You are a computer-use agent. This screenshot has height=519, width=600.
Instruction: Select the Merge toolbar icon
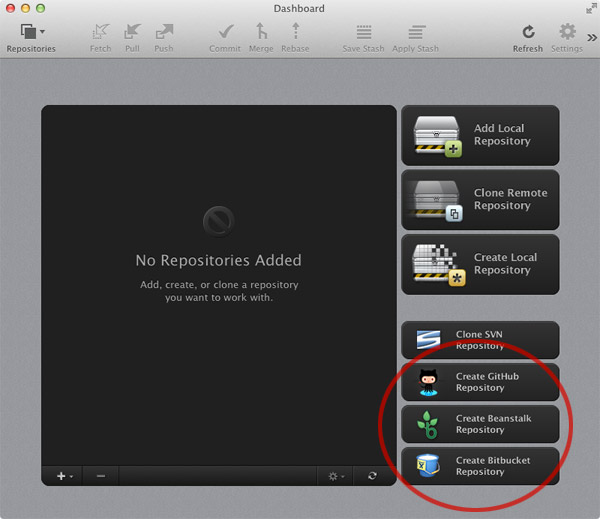pos(261,34)
